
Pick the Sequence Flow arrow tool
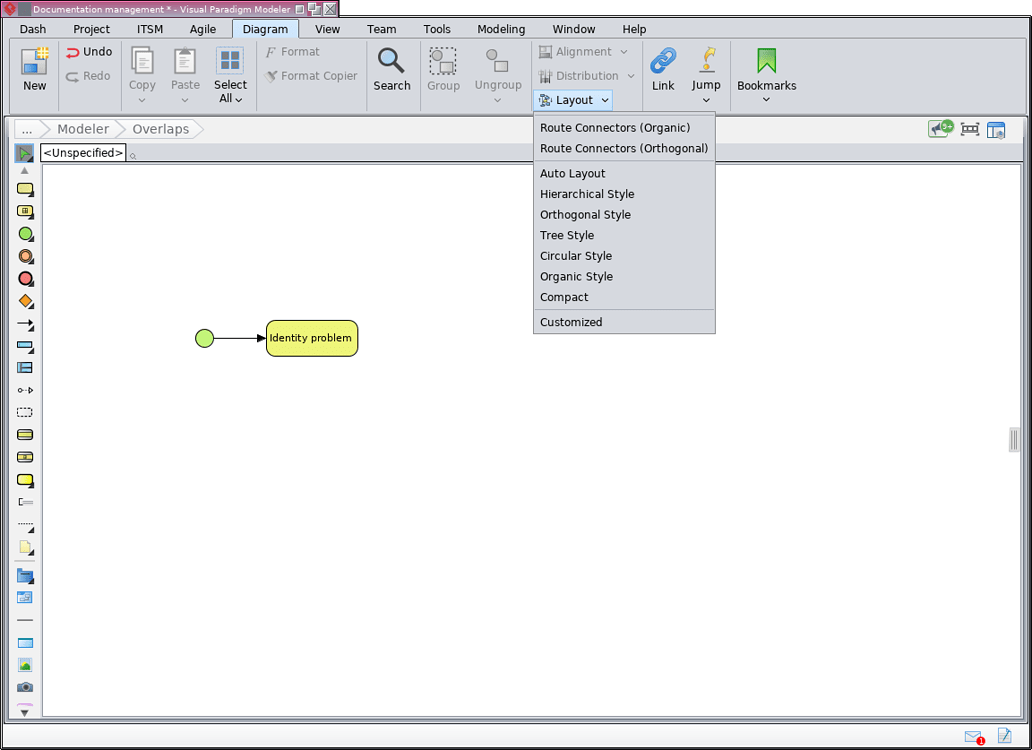[x=26, y=322]
